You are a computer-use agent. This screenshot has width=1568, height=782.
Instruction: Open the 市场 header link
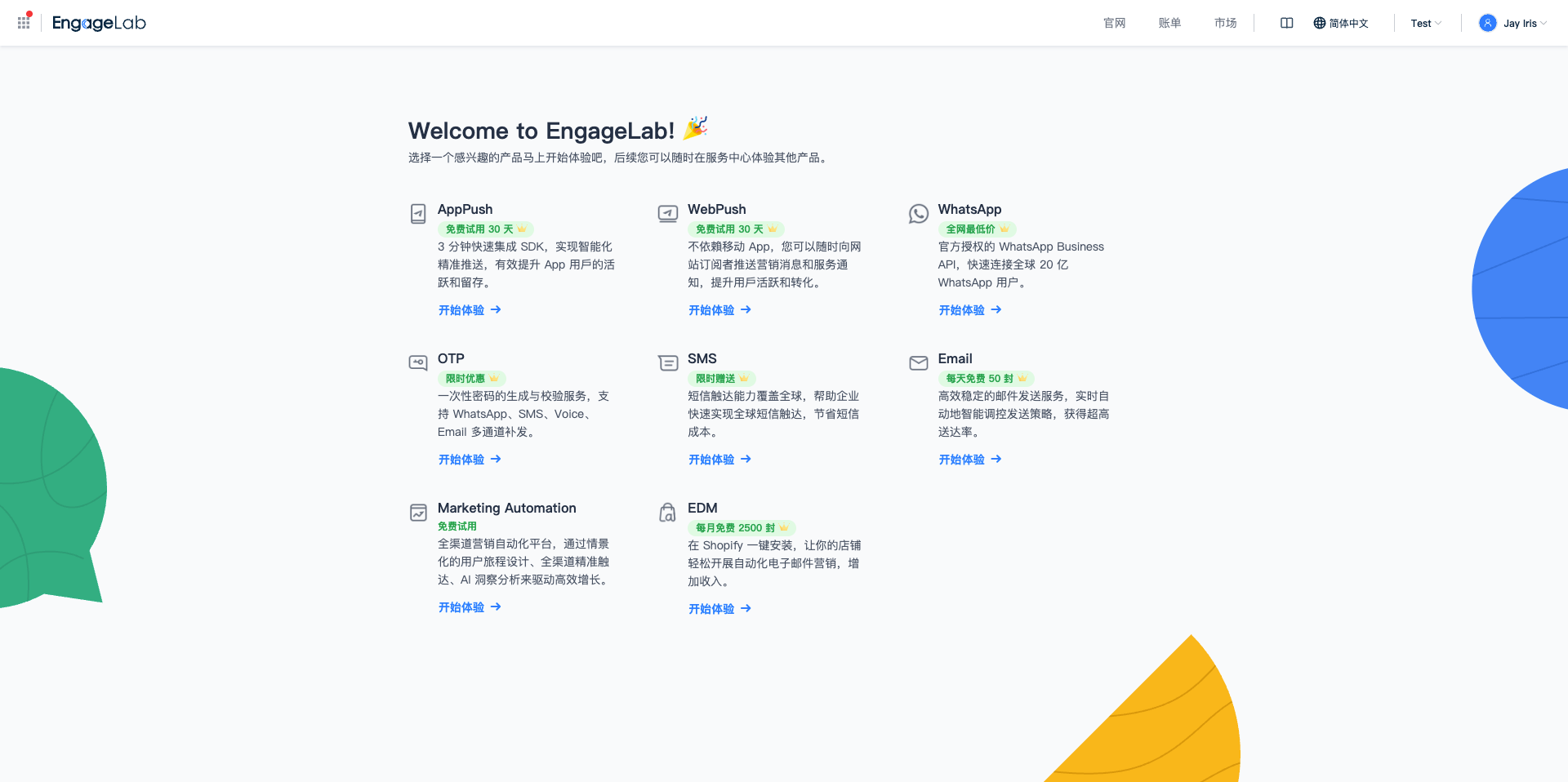click(1225, 23)
